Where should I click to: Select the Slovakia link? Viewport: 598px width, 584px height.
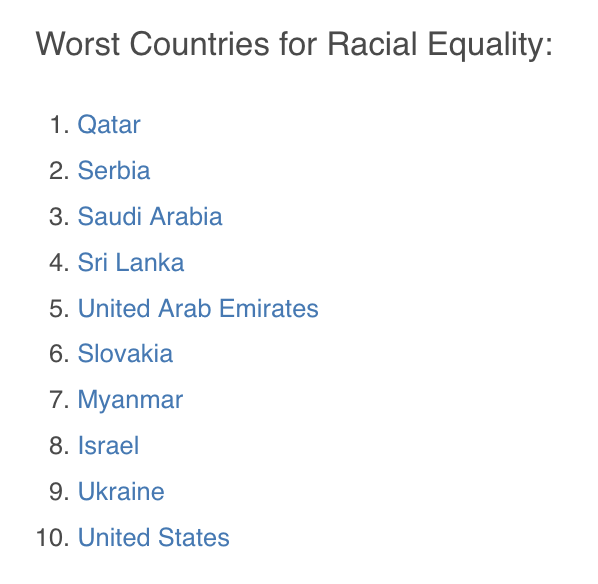(x=125, y=353)
